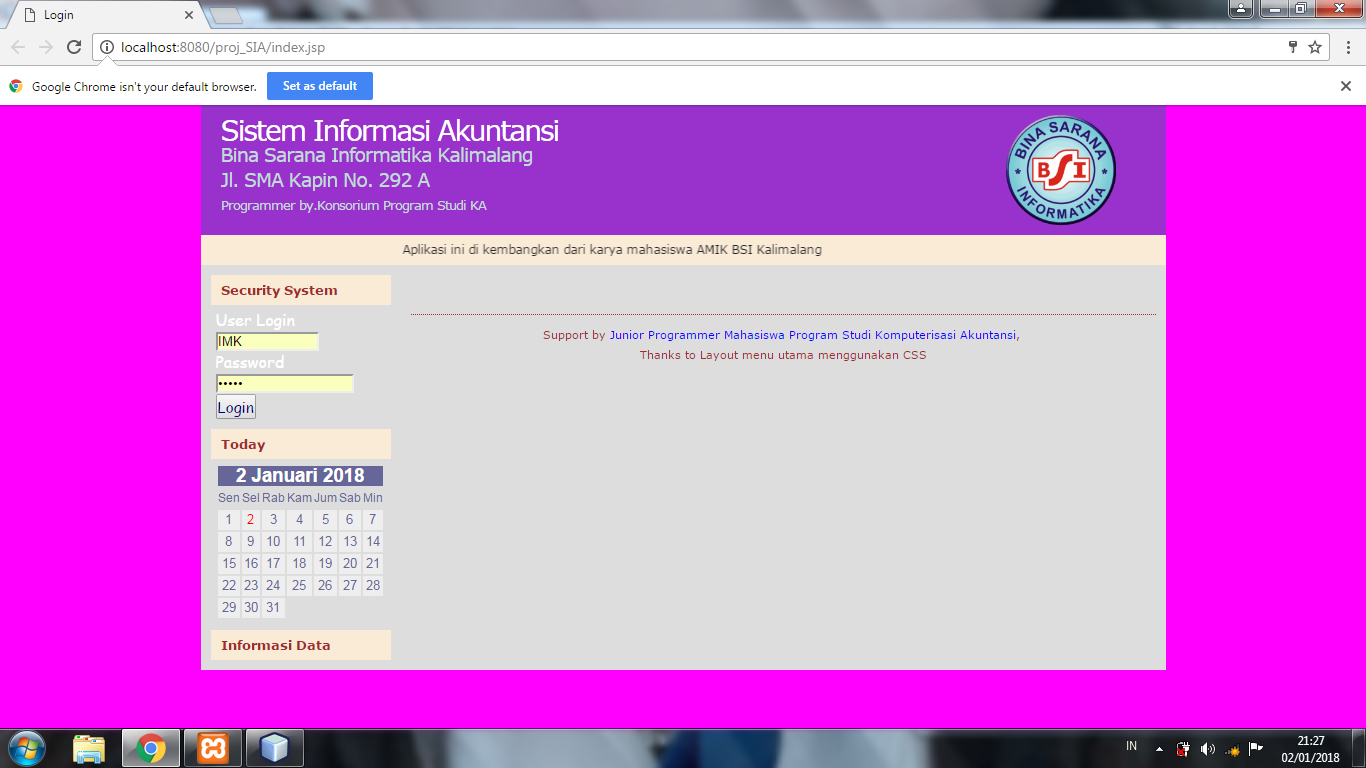Viewport: 1366px width, 768px height.
Task: Select date 21 in the calendar
Action: click(372, 564)
